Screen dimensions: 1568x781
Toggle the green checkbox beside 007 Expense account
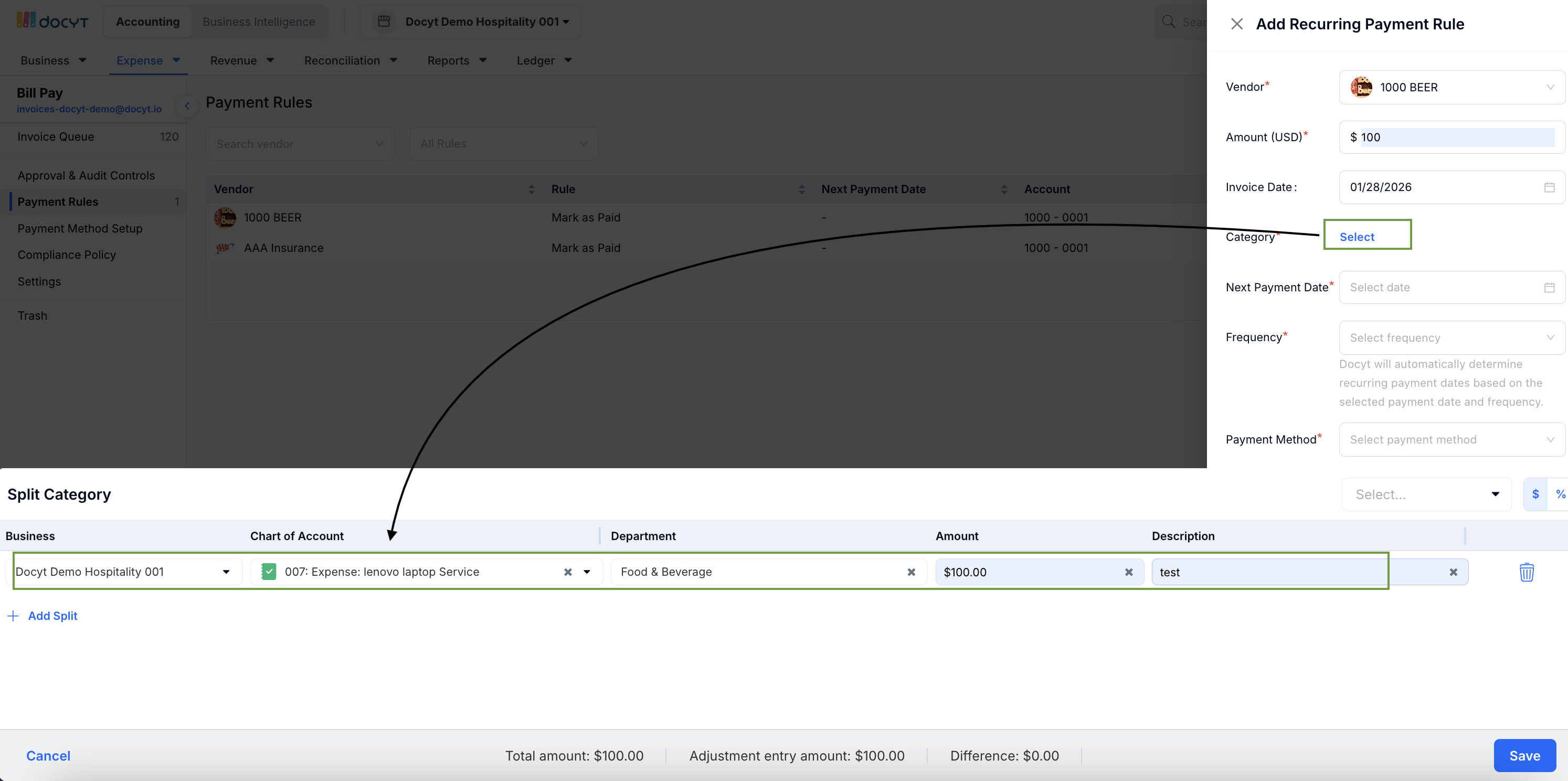tap(269, 571)
